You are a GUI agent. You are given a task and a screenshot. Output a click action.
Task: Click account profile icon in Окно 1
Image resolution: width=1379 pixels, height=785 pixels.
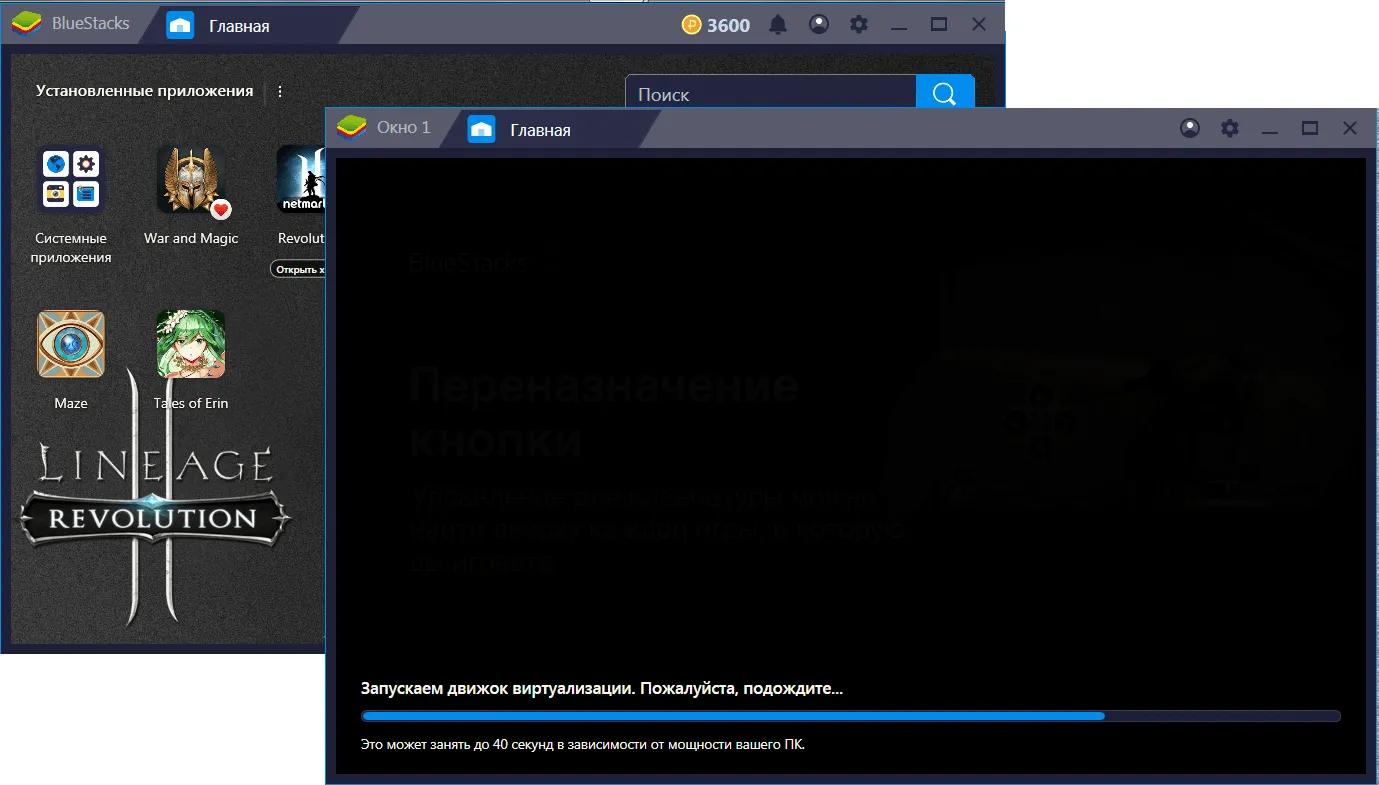click(x=1190, y=128)
